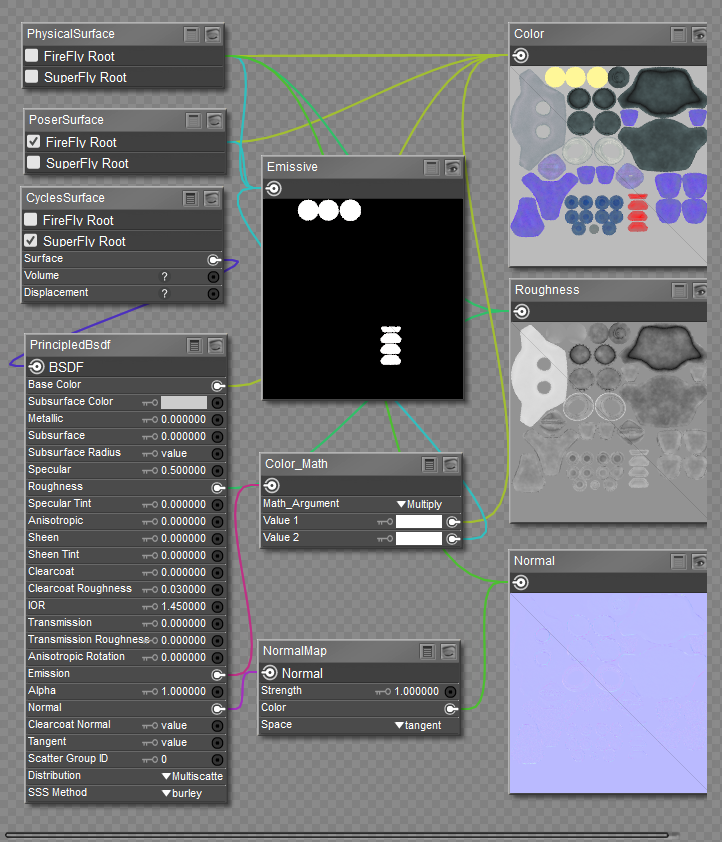Click the Base Color connection plug
Viewport: 722px width, 842px height.
click(x=216, y=385)
